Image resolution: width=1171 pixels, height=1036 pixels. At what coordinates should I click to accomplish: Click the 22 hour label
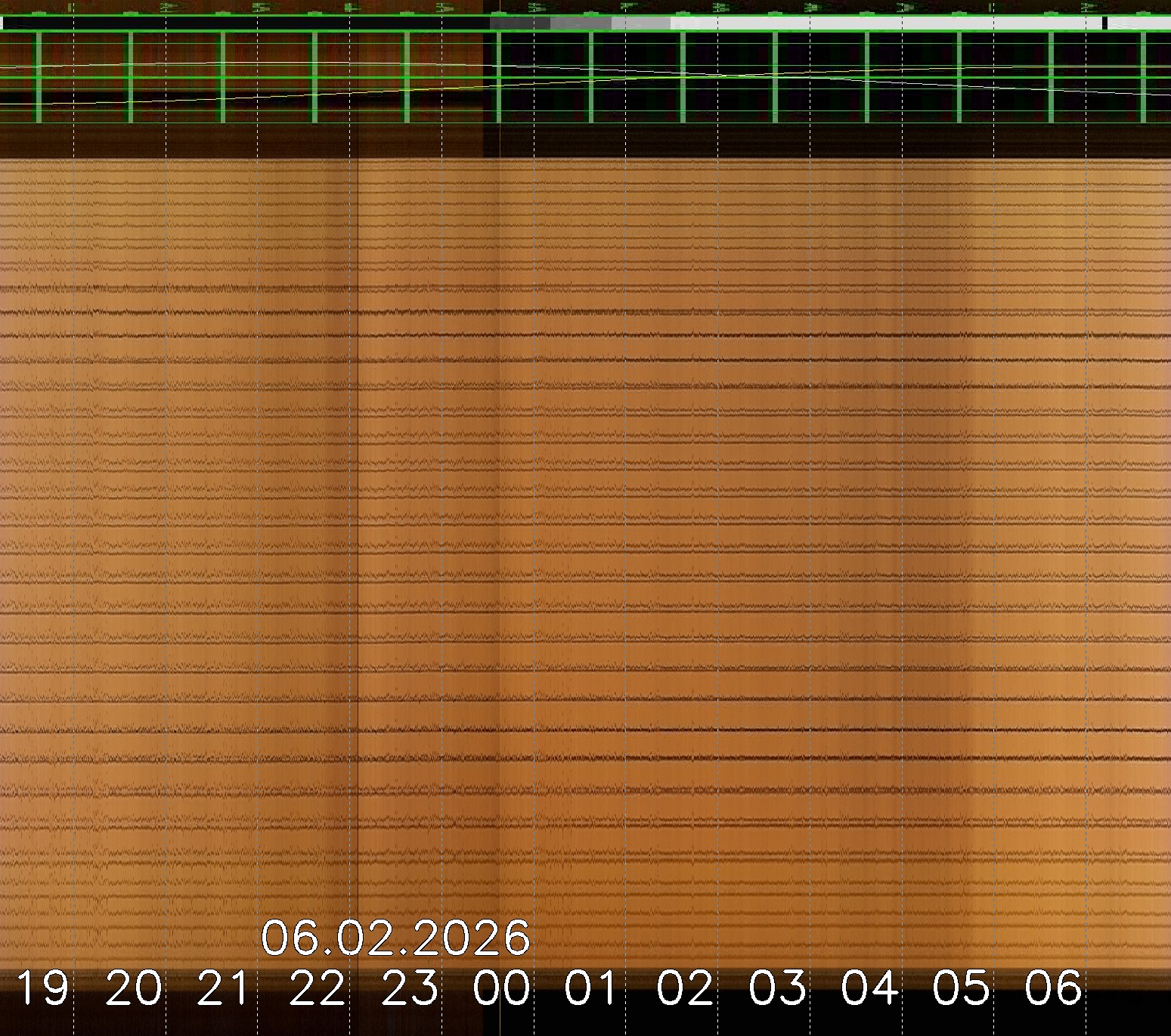pos(318,988)
